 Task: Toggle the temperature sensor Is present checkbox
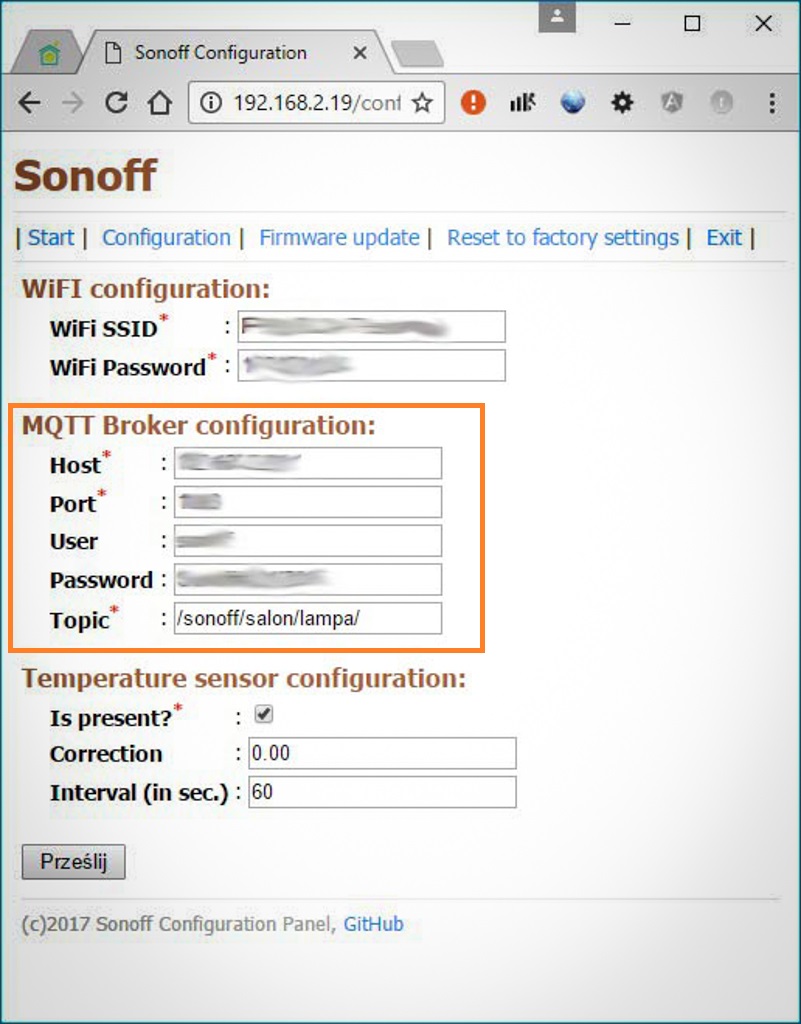[x=264, y=714]
